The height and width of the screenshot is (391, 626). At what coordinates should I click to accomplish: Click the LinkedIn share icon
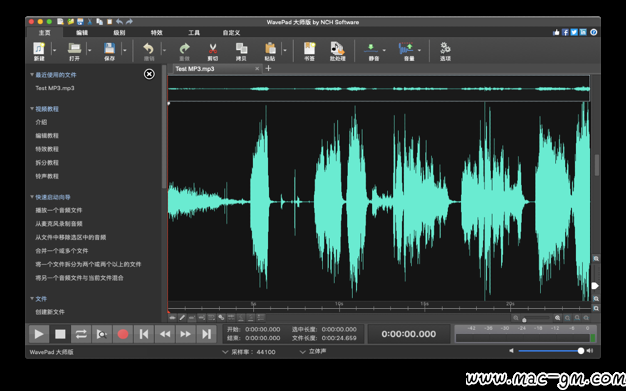click(583, 32)
